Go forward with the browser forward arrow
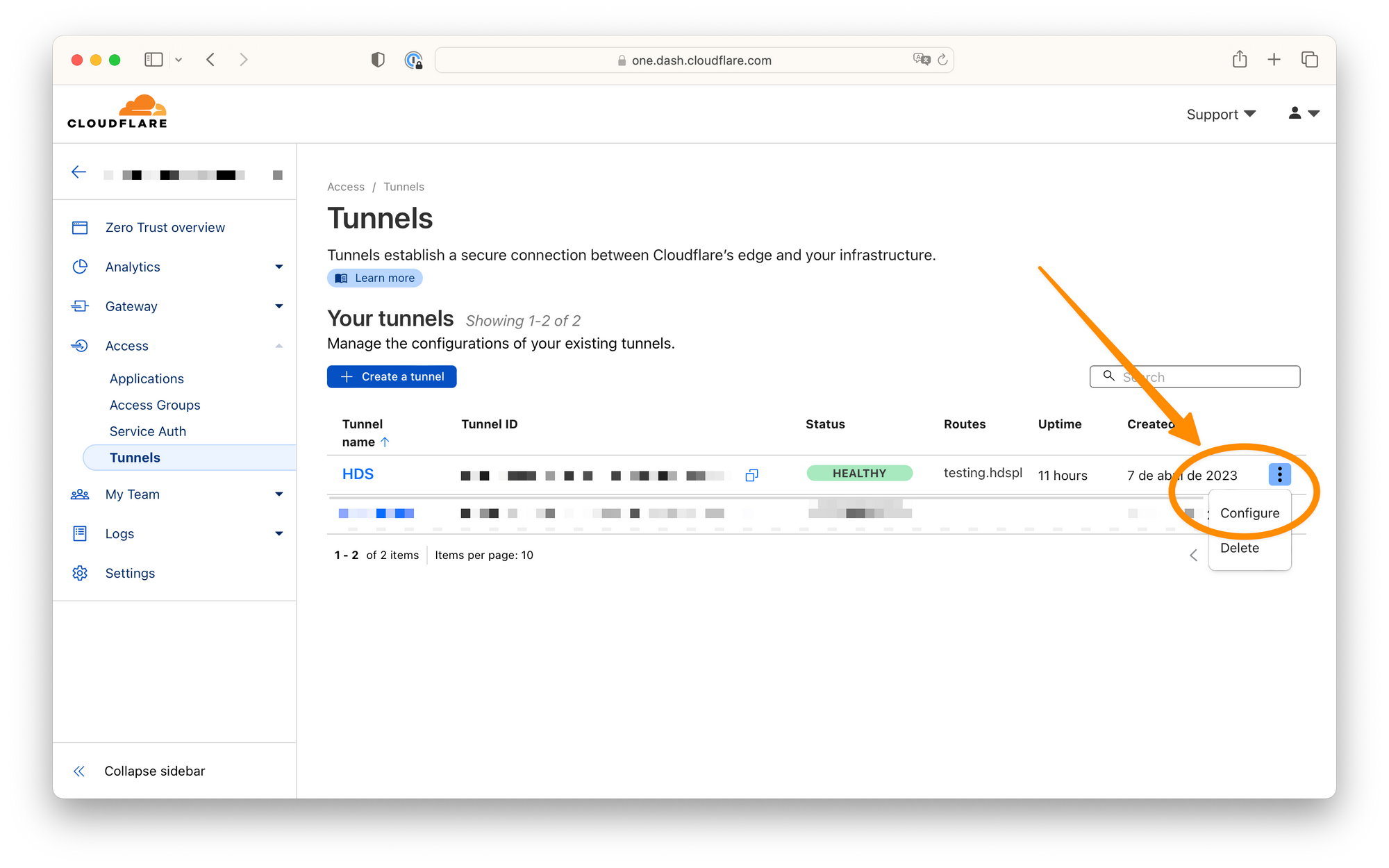This screenshot has width=1389, height=868. [x=244, y=60]
